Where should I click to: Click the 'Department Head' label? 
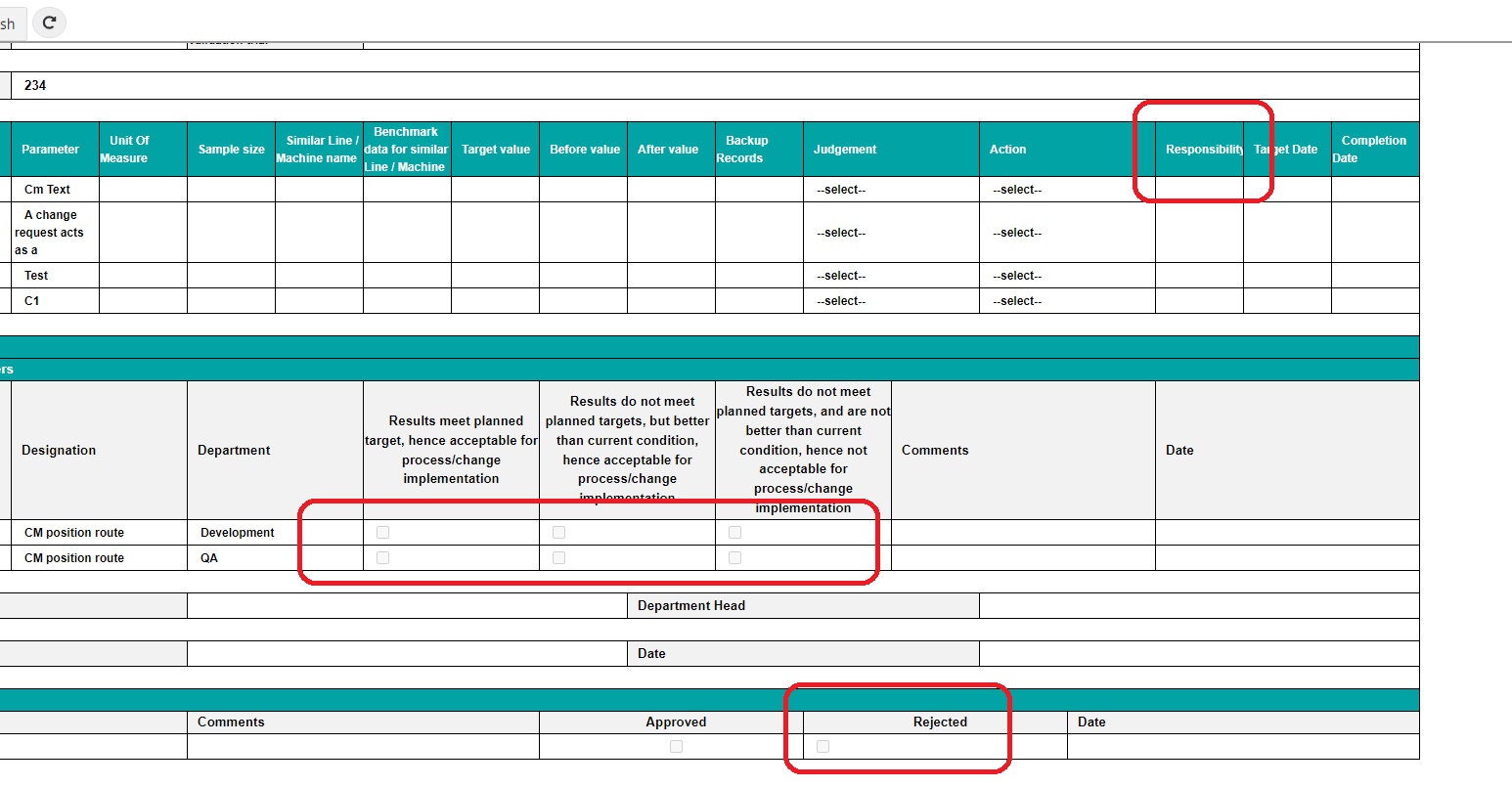(691, 606)
